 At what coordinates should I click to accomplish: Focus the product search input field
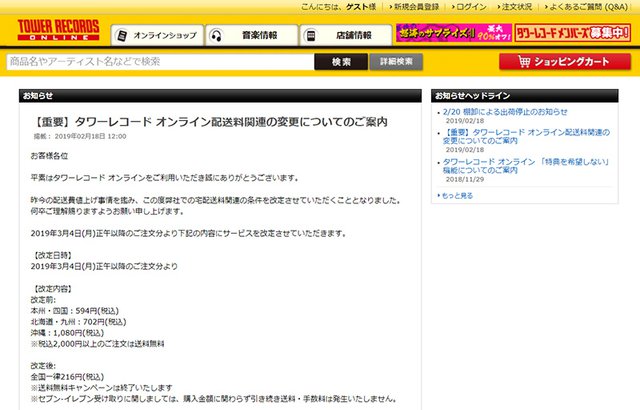[160, 62]
